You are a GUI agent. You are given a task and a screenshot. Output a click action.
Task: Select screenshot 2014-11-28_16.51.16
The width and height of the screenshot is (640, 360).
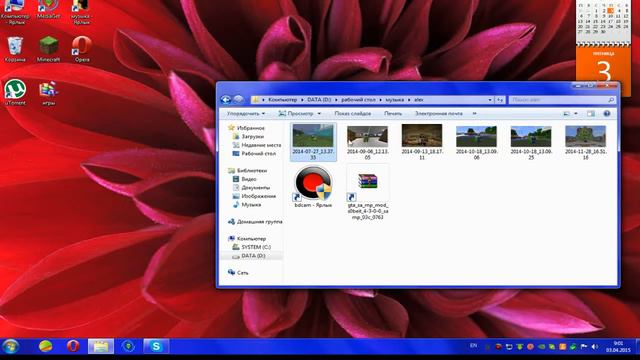[x=585, y=142]
